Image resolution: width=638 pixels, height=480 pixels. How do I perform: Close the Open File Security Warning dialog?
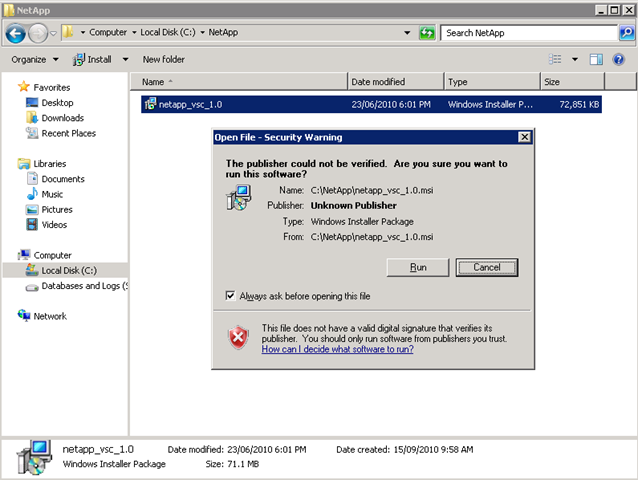524,137
